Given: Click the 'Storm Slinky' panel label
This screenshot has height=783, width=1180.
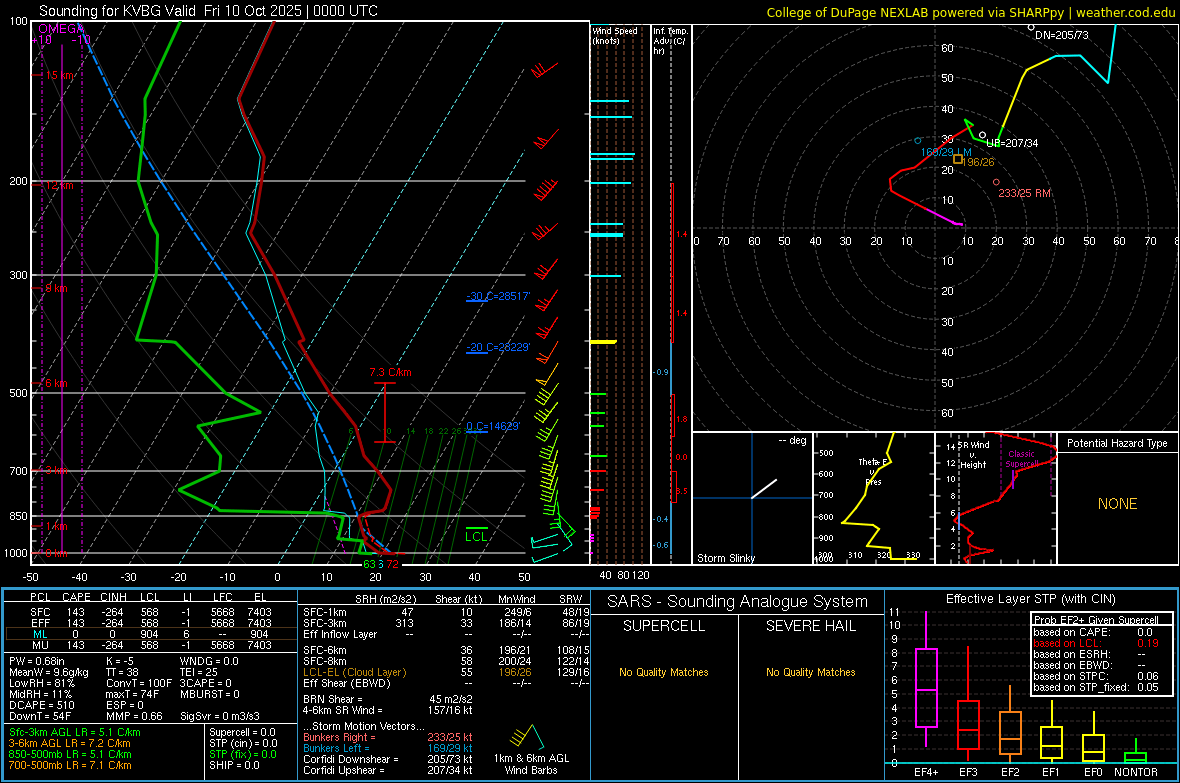Looking at the screenshot, I should coord(726,558).
